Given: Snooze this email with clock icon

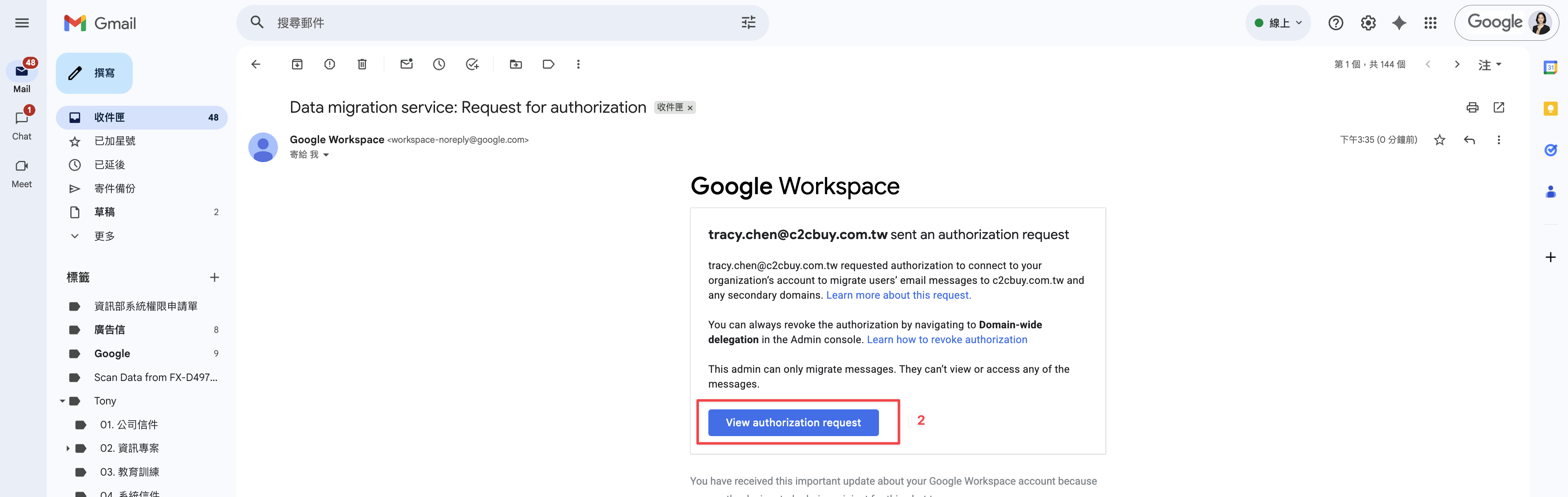Looking at the screenshot, I should point(439,65).
